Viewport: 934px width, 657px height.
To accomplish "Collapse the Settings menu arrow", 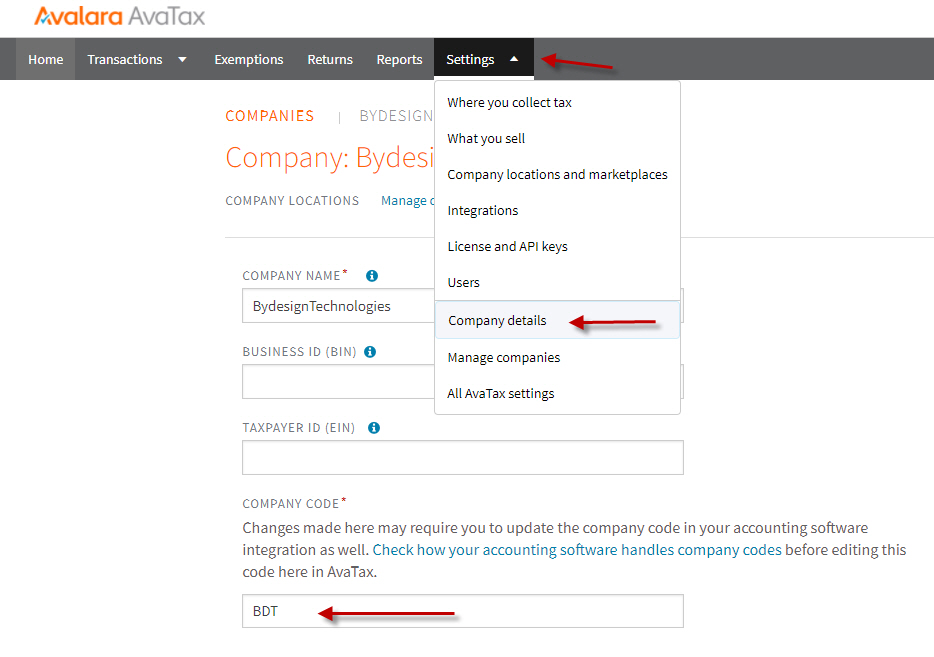I will [514, 60].
